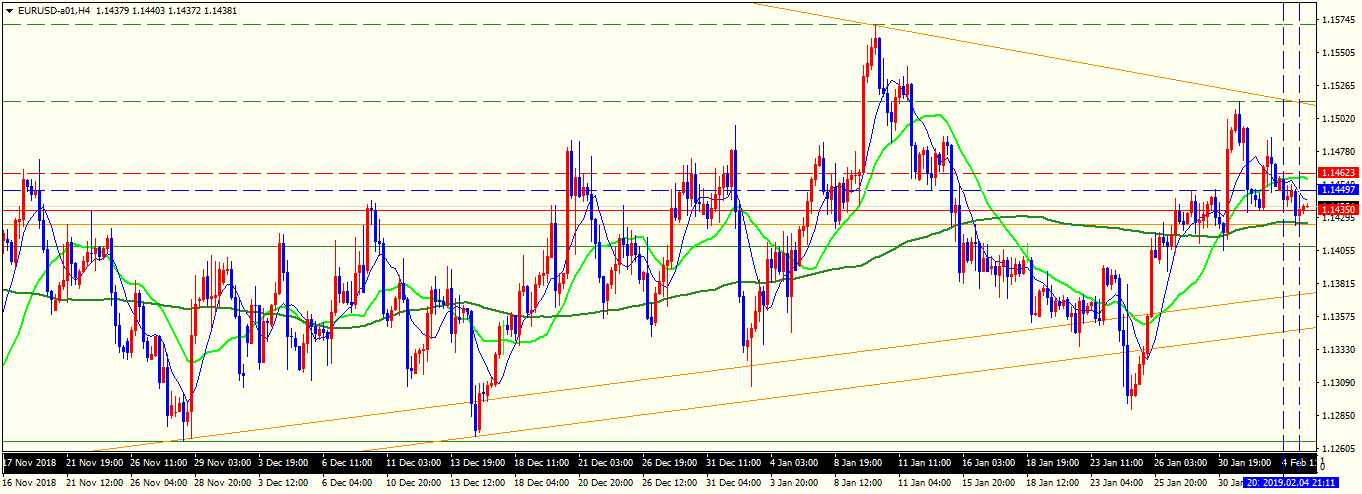
Task: Click the 23 Jan 11:00 time label
Action: (1117, 464)
